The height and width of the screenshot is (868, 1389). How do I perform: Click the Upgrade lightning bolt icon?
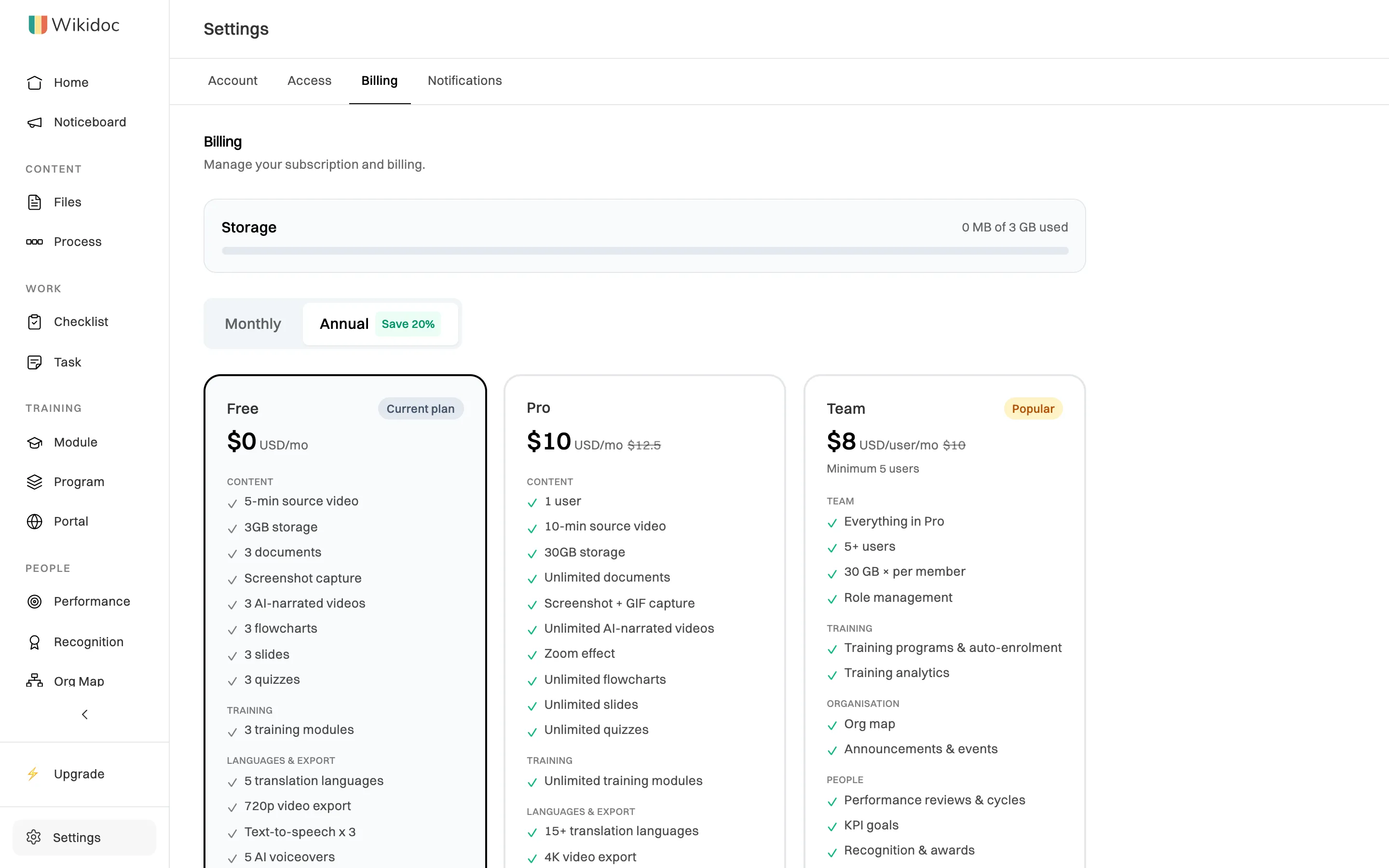point(33,774)
